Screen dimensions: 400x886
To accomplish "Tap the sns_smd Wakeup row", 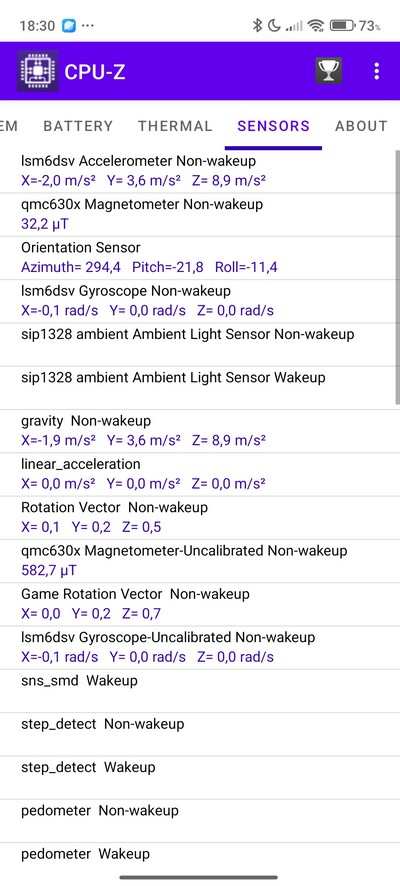I will click(198, 690).
